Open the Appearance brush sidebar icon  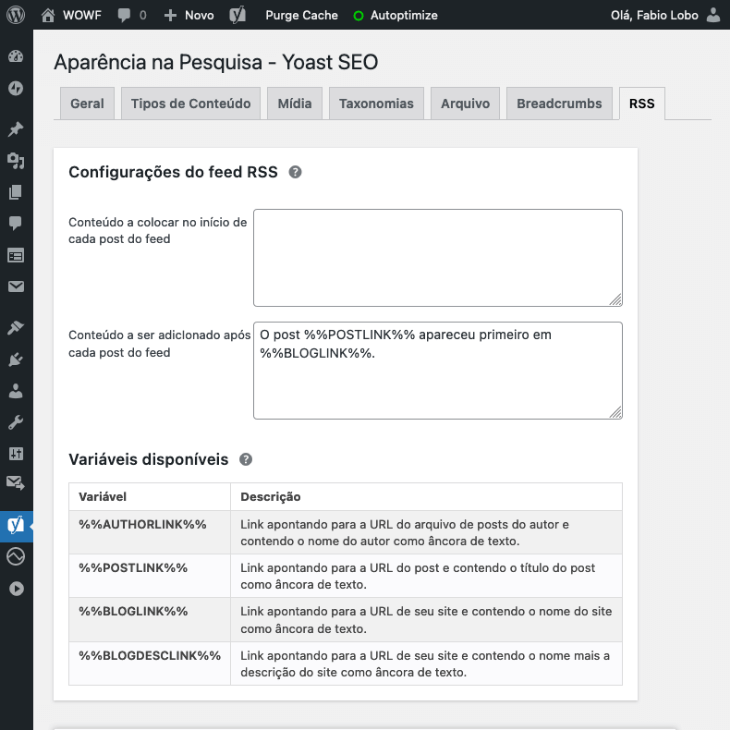[x=16, y=327]
